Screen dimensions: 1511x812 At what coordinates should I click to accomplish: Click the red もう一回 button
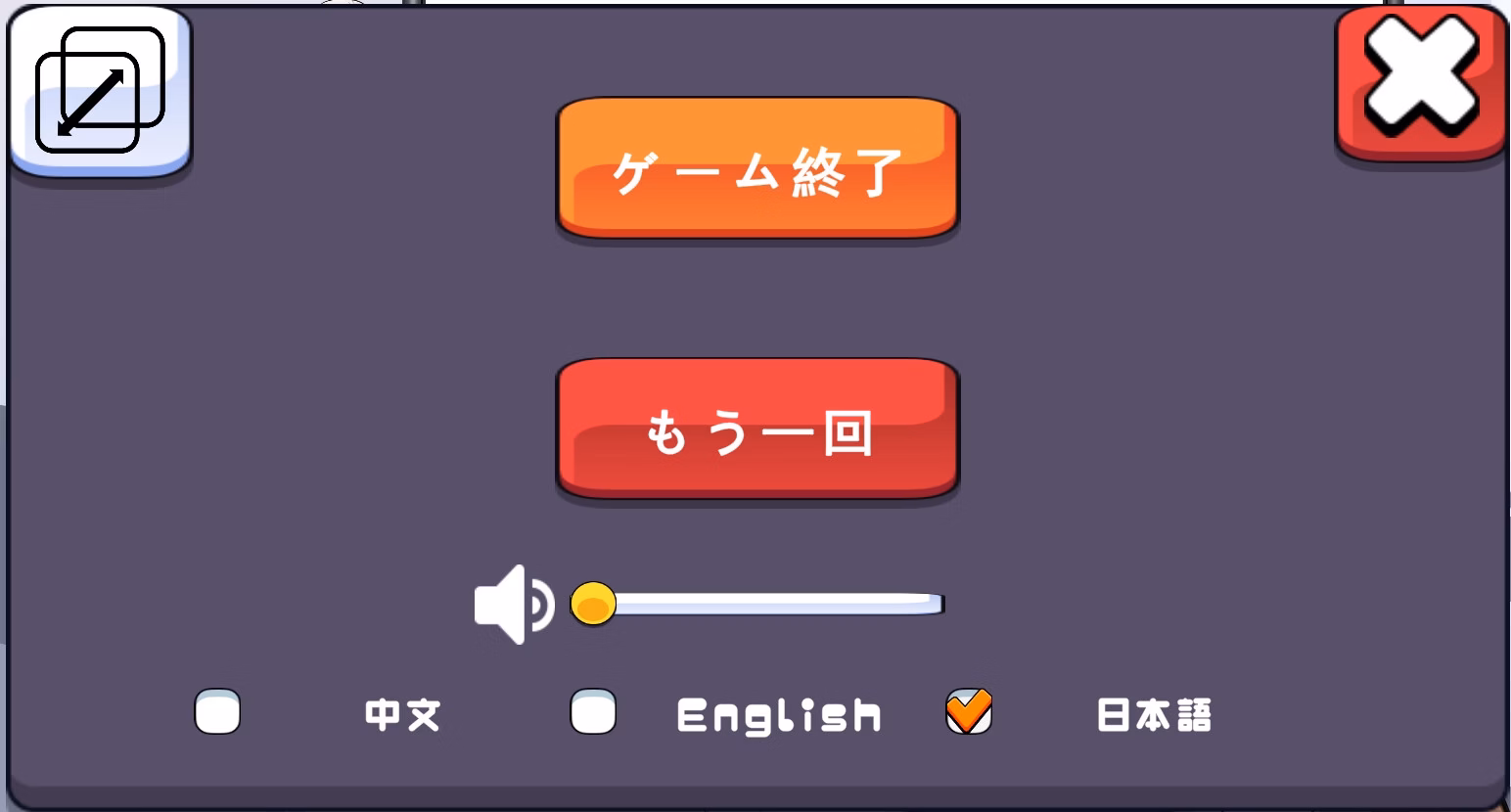(x=757, y=429)
